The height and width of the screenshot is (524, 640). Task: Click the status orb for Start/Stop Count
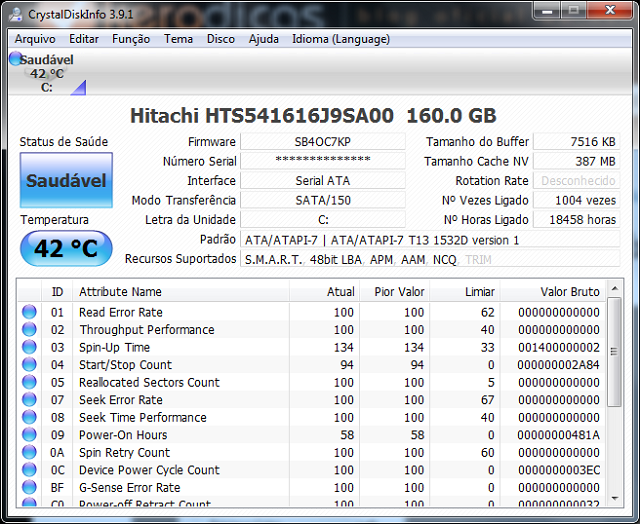pyautogui.click(x=29, y=364)
